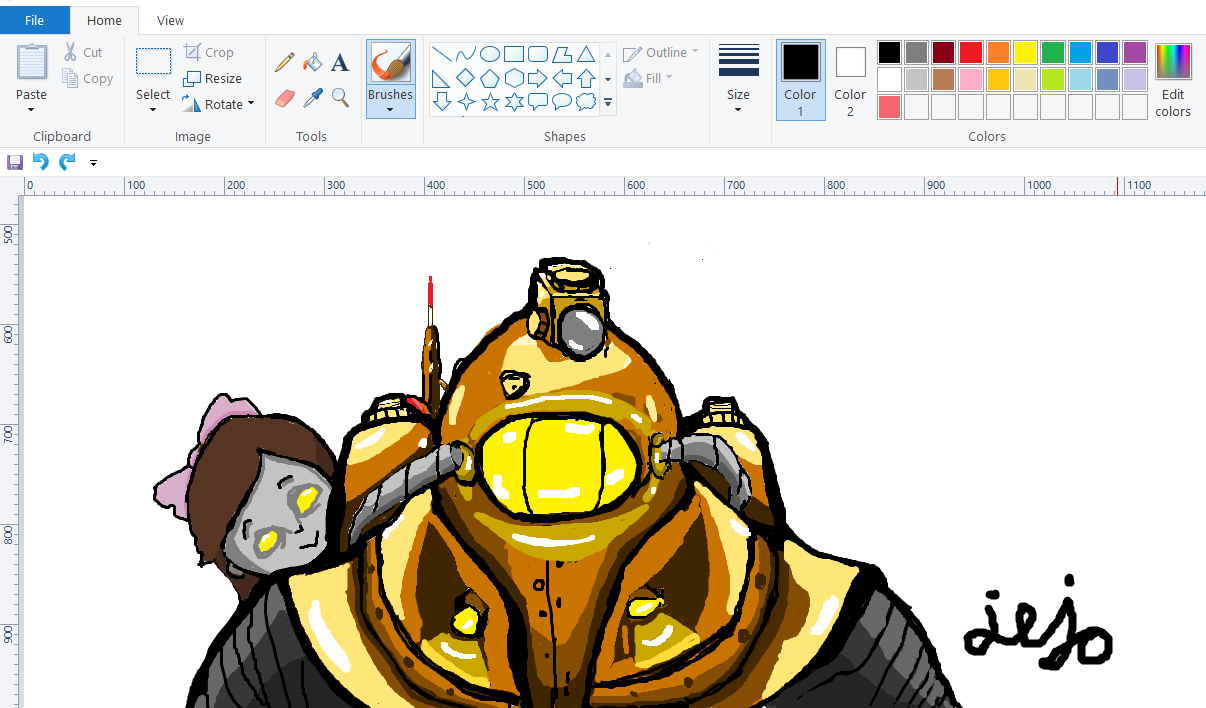Open the shape Fill dropdown
Screen dimensions: 1206x708
tap(648, 78)
